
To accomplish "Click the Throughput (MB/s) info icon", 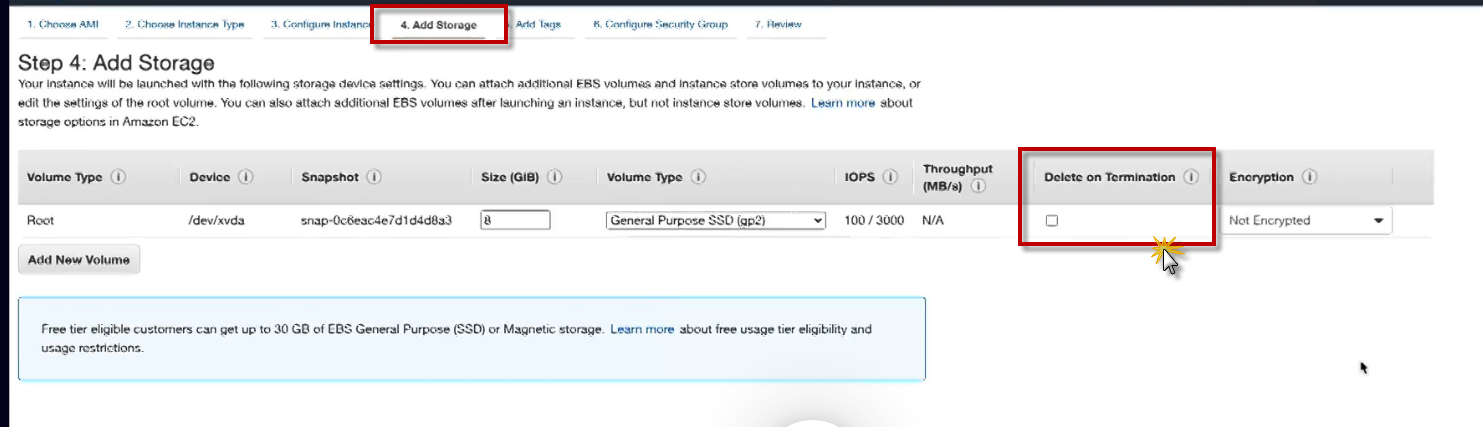I will pyautogui.click(x=978, y=186).
